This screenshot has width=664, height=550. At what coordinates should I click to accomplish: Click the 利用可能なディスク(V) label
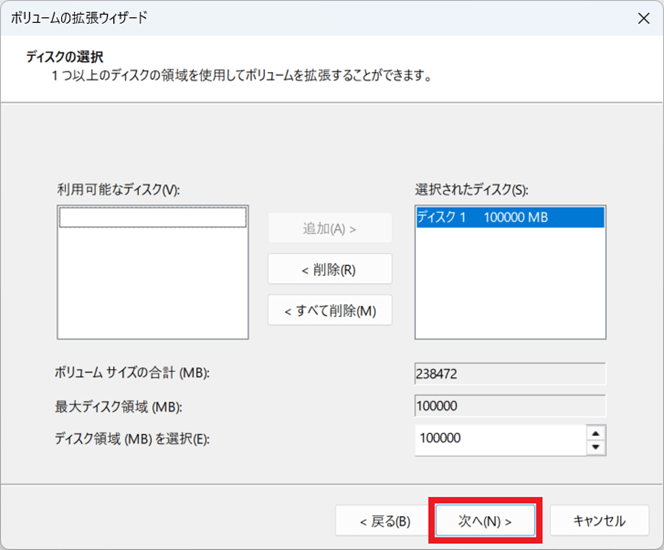pyautogui.click(x=118, y=190)
